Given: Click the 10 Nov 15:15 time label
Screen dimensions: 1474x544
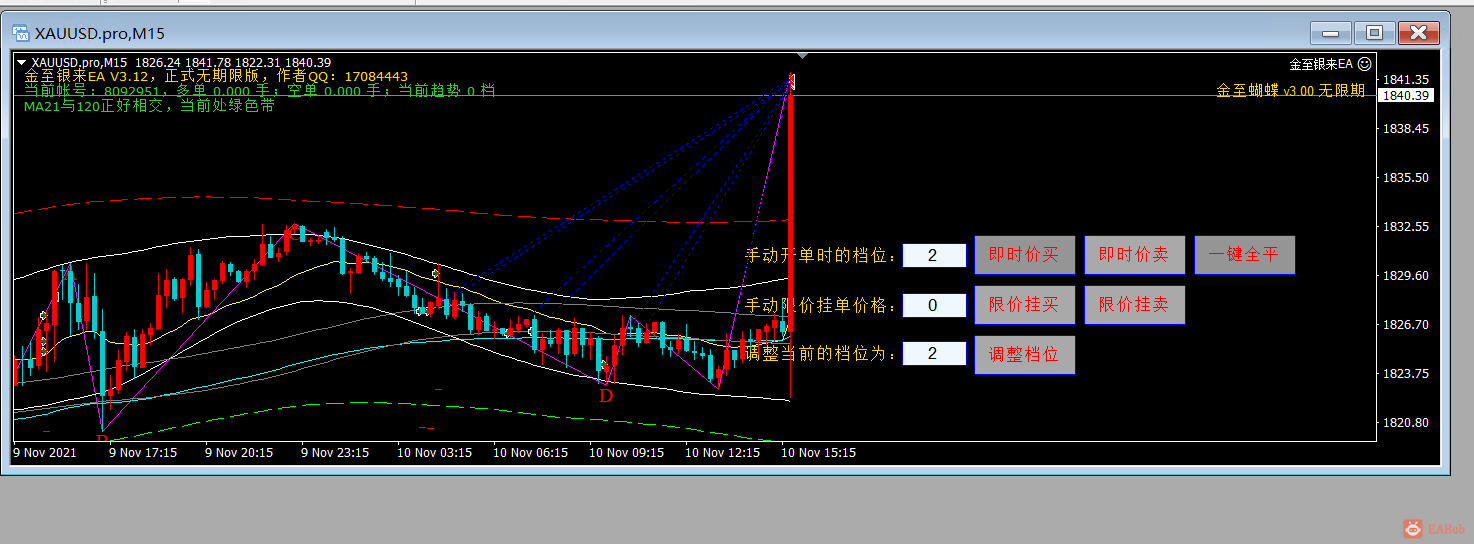Looking at the screenshot, I should click(x=819, y=453).
